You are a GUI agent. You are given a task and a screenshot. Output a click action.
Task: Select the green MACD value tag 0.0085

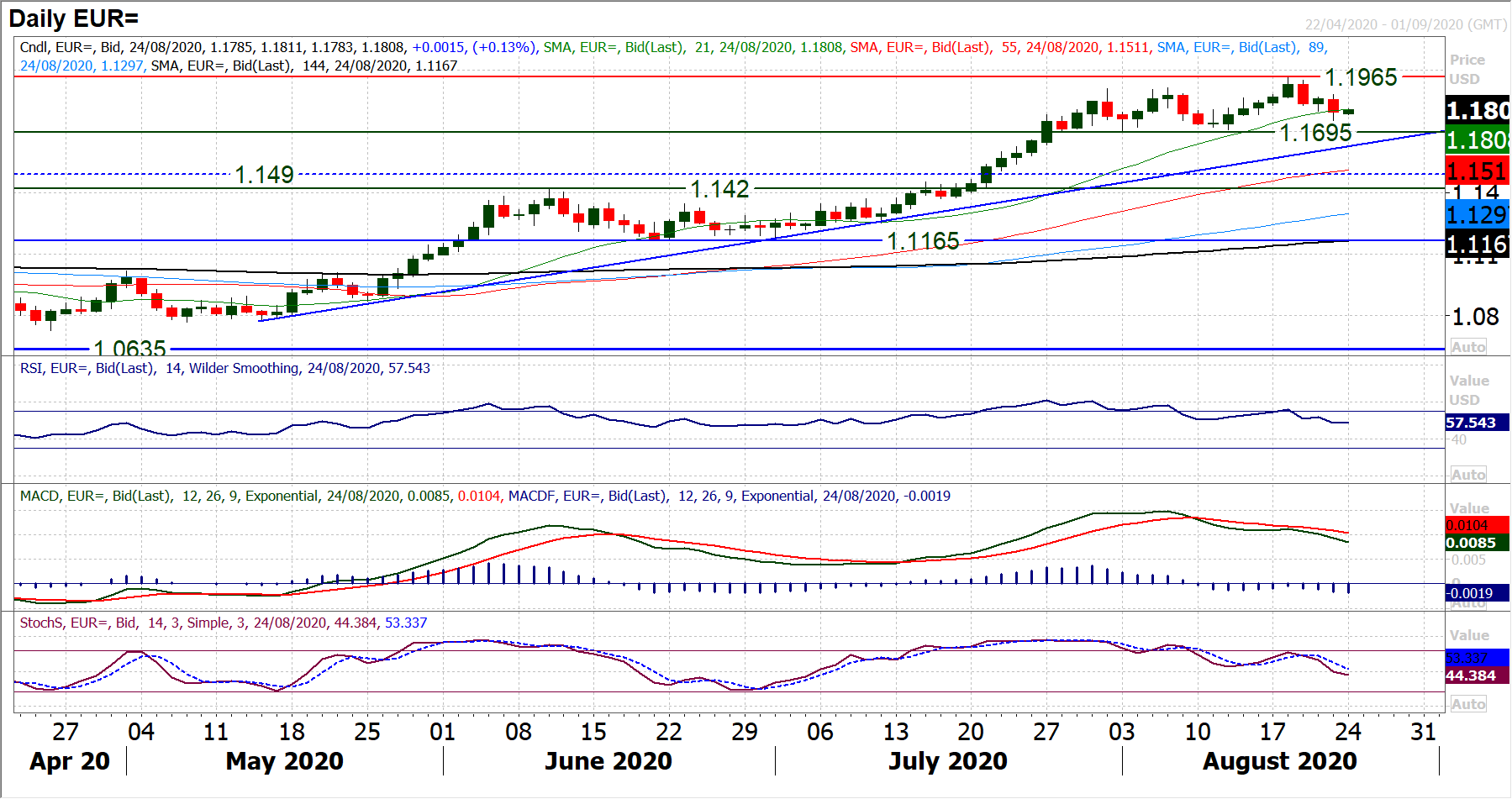click(x=1471, y=543)
